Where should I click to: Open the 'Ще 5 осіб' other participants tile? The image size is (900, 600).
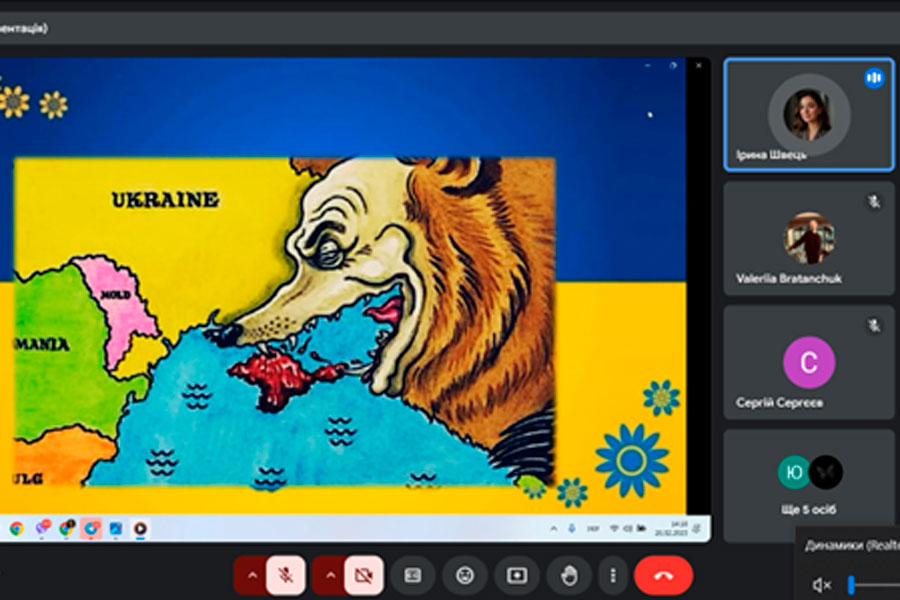coord(809,485)
